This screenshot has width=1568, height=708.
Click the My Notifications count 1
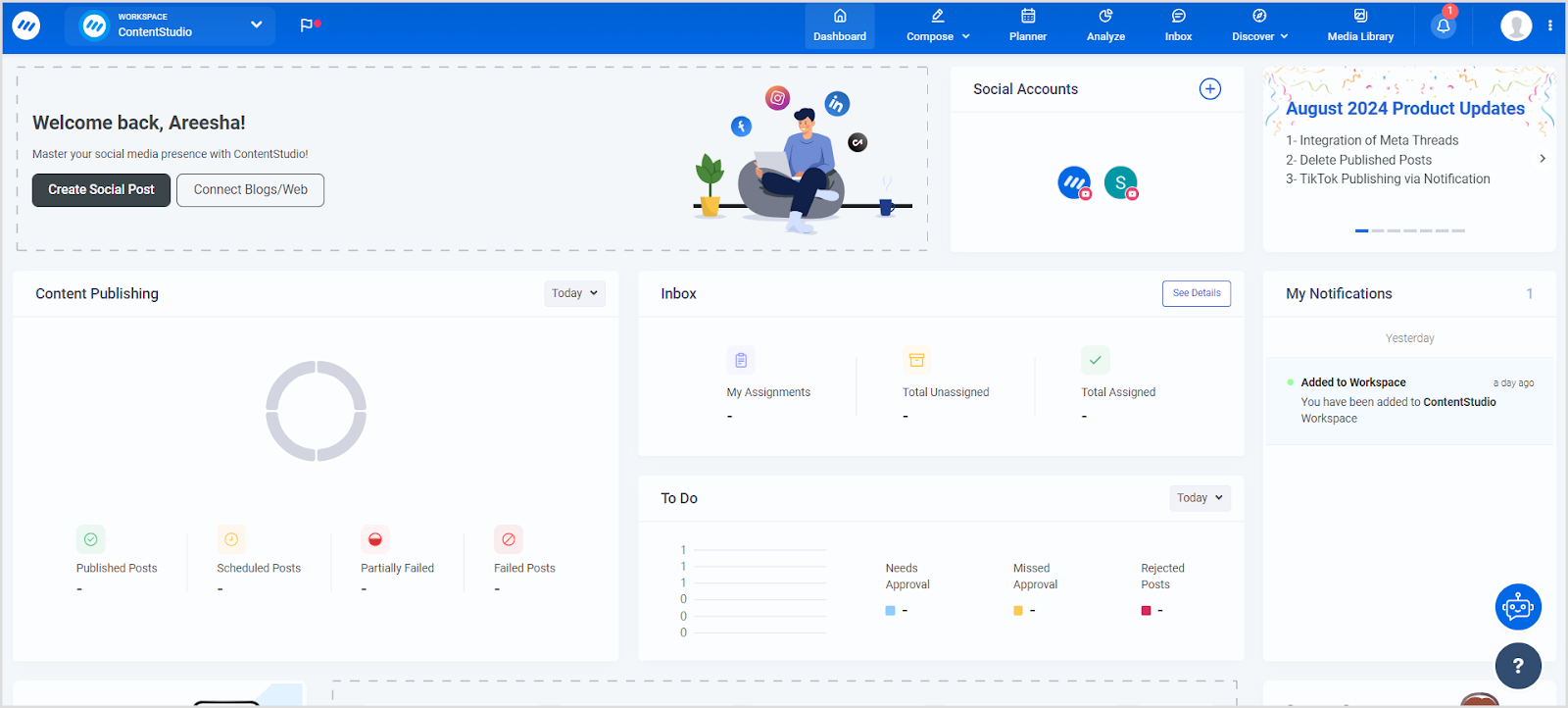[1530, 294]
